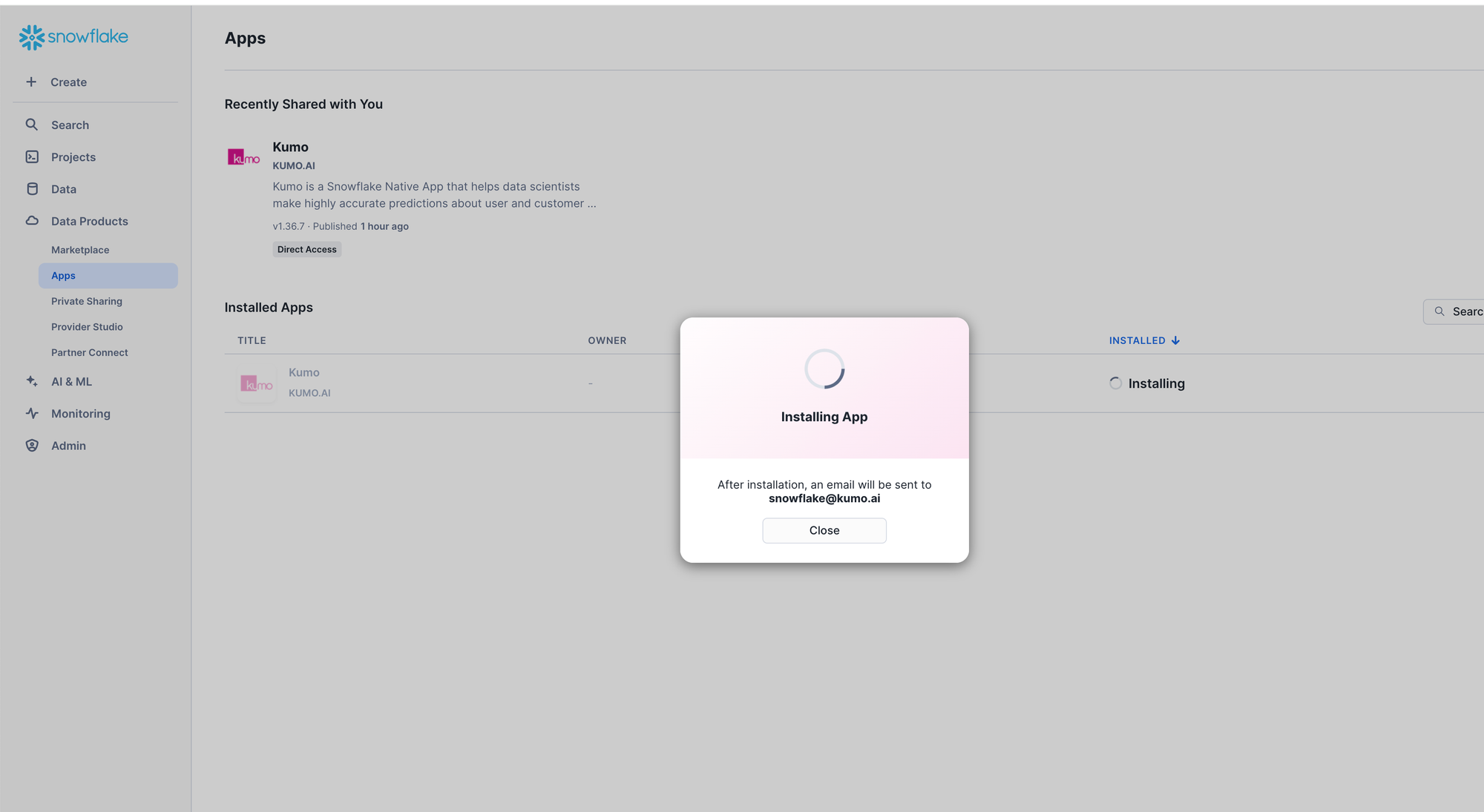Go to Marketplace
This screenshot has width=1484, height=812.
[80, 250]
